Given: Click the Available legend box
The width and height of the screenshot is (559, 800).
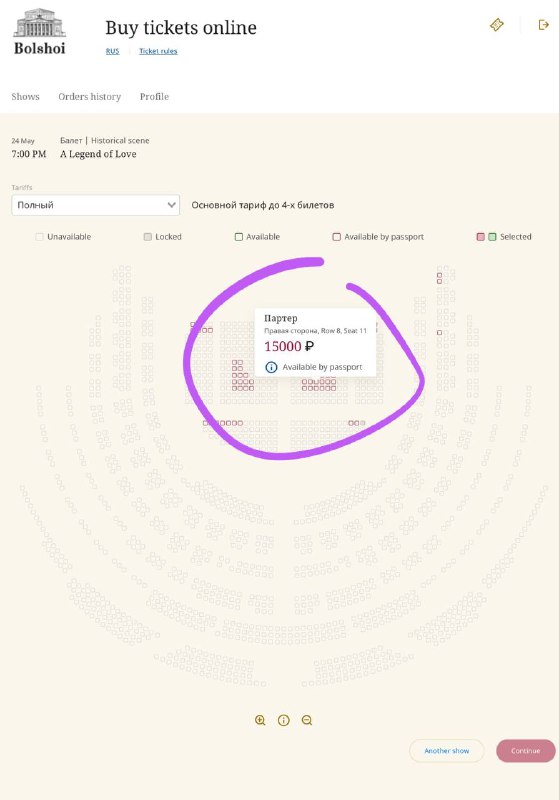Looking at the screenshot, I should (x=239, y=237).
